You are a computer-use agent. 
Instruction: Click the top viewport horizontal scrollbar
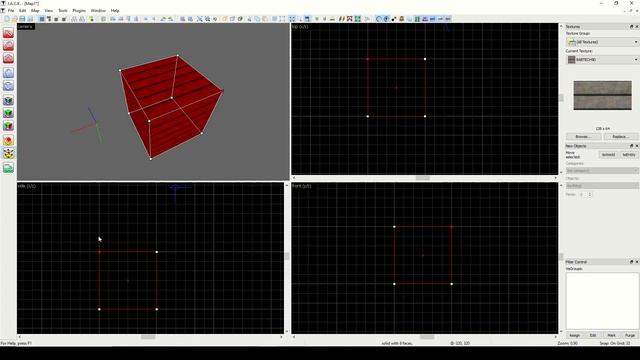pos(424,178)
